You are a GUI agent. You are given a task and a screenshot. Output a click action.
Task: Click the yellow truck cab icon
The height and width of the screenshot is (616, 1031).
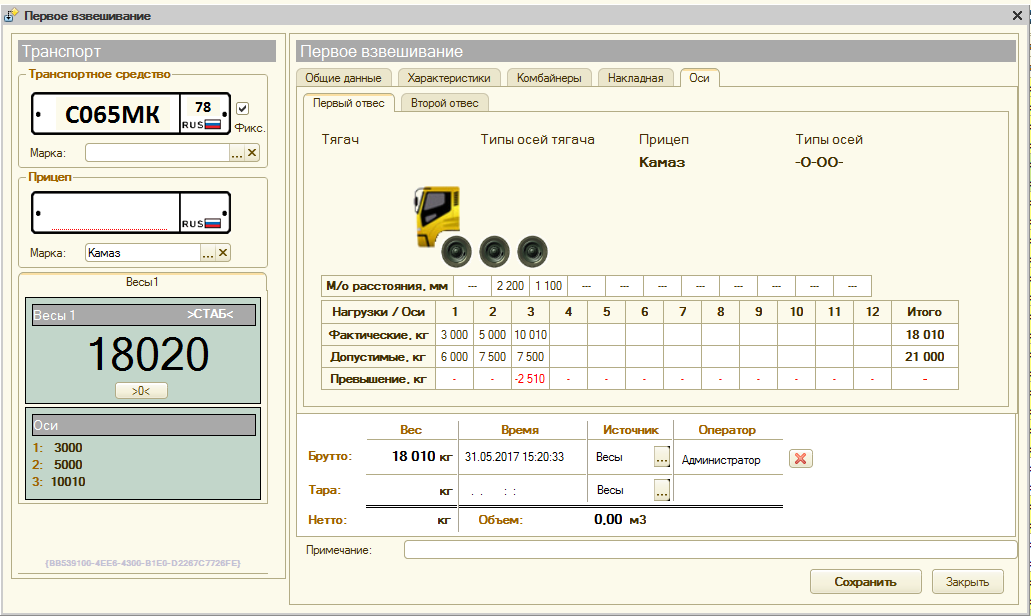pos(437,214)
